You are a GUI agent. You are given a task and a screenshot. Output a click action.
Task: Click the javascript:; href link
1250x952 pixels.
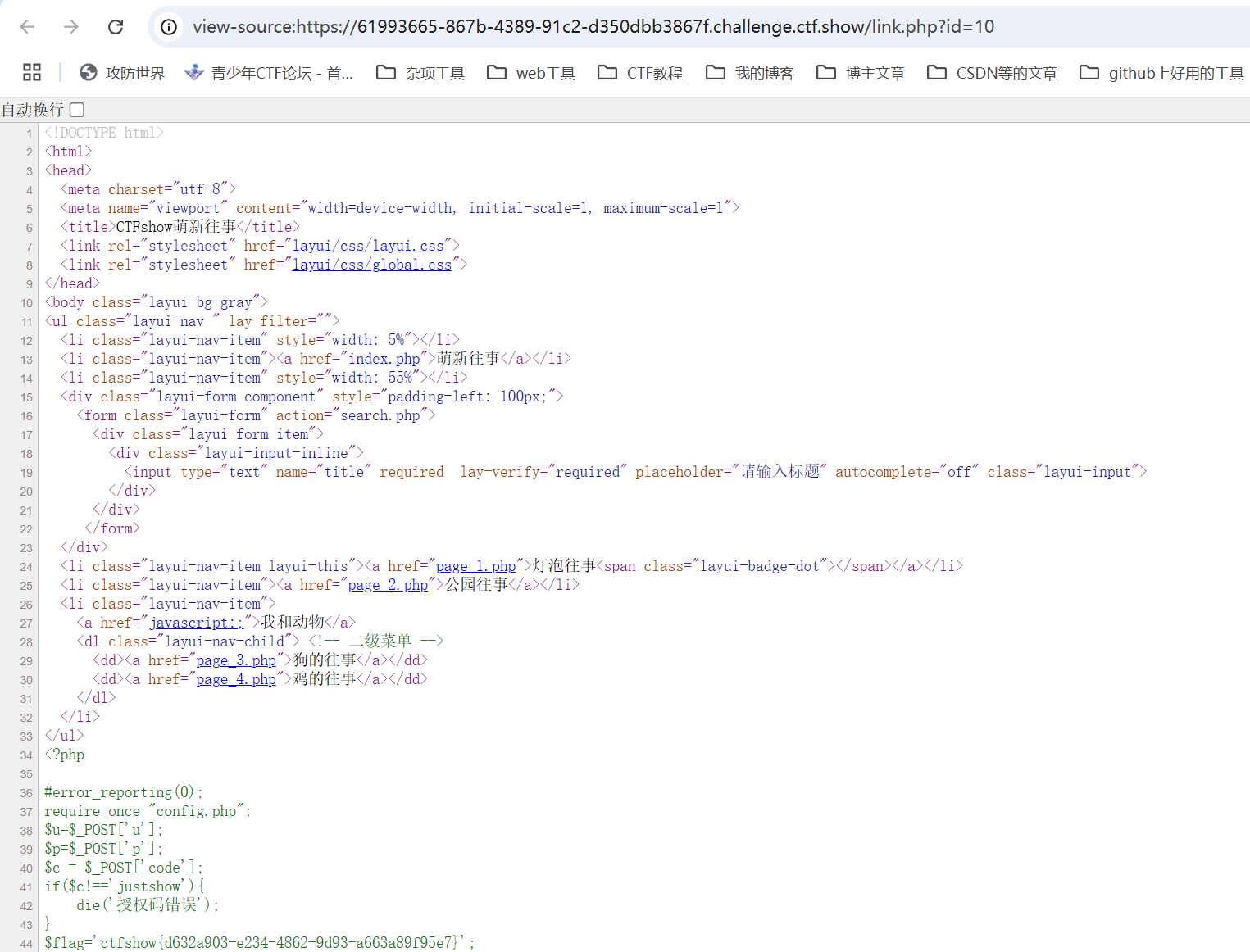[197, 623]
